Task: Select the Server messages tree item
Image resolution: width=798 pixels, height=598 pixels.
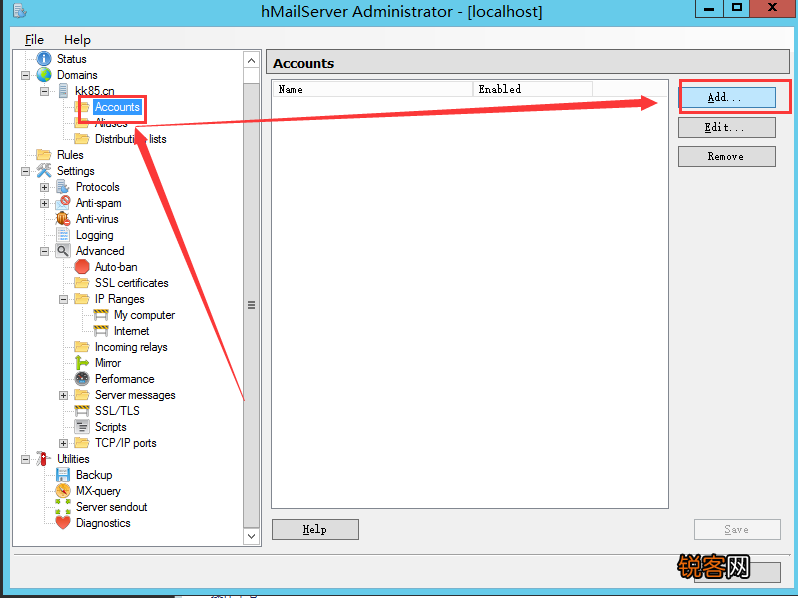Action: coord(135,395)
